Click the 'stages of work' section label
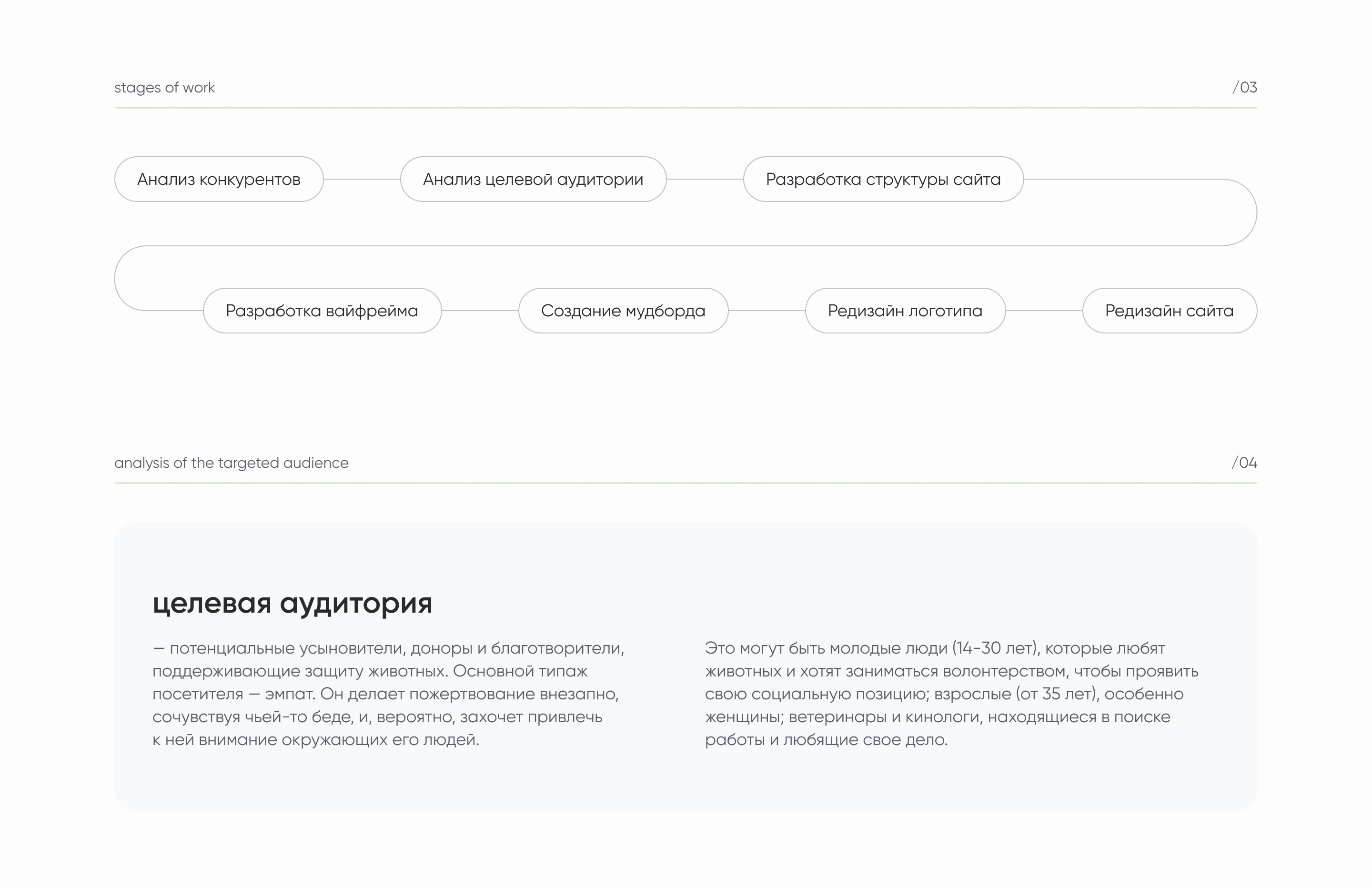 coord(164,88)
